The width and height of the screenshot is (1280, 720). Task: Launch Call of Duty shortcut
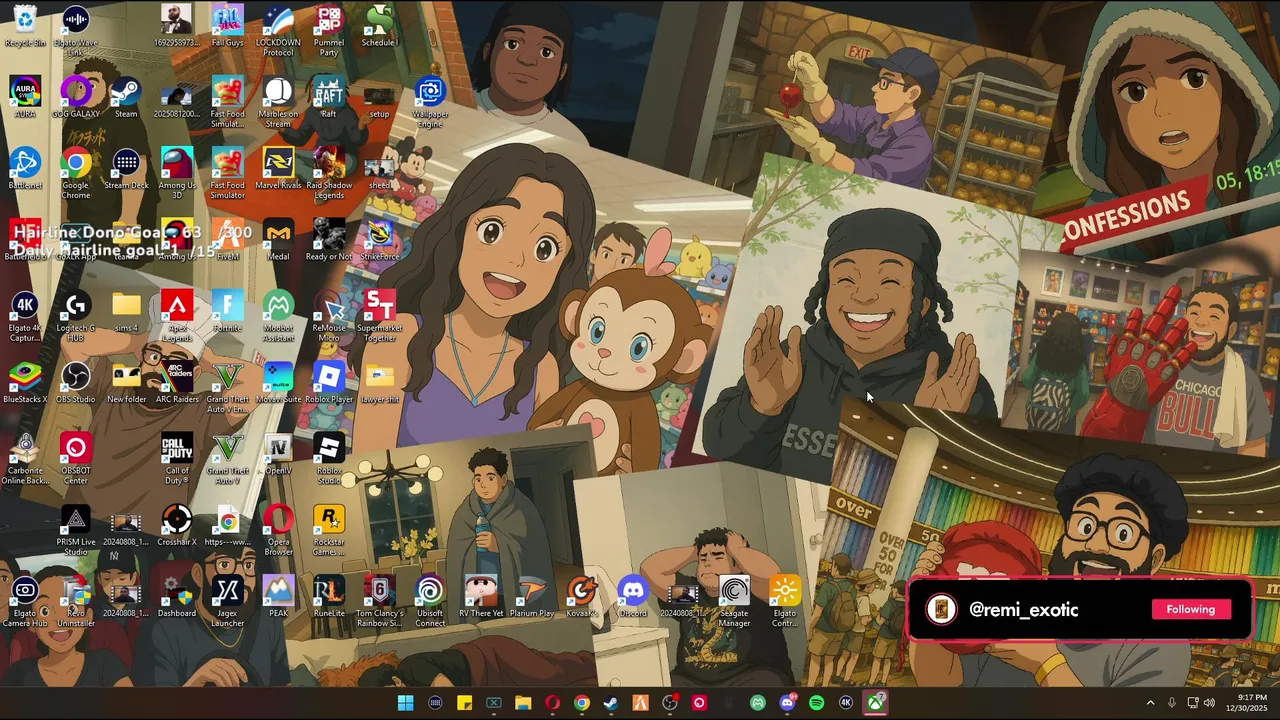tap(177, 459)
